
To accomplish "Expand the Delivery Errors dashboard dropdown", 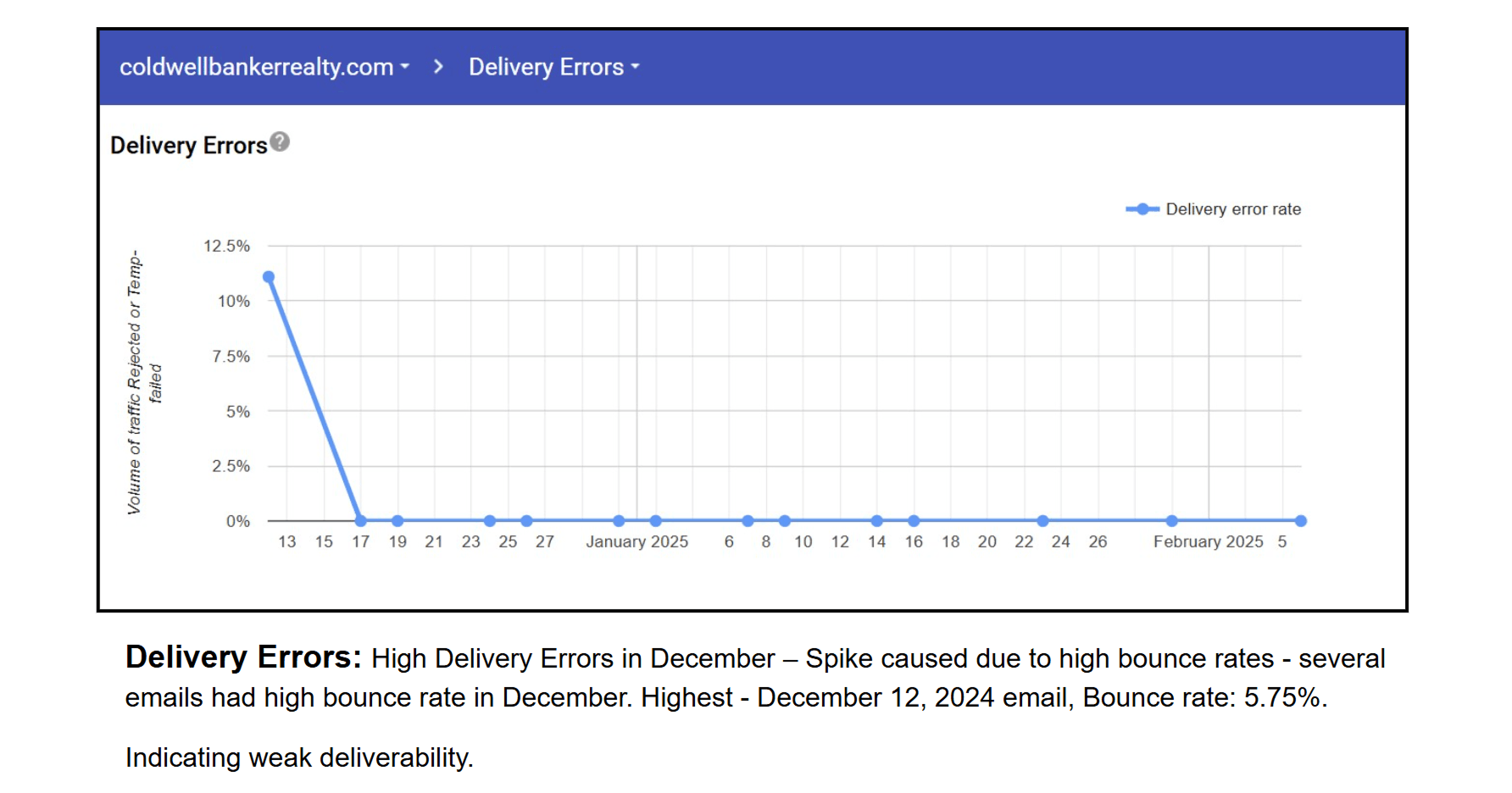I will [553, 67].
